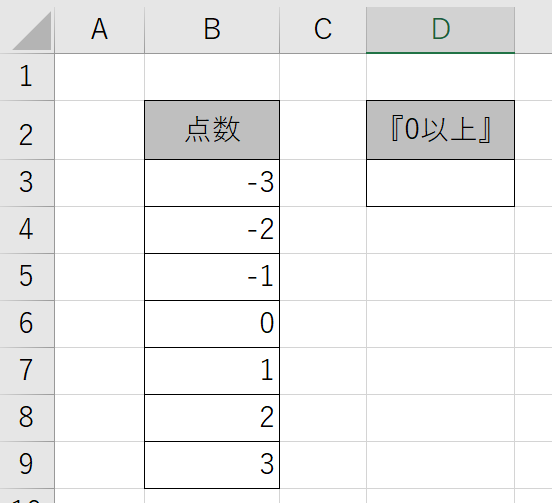Click empty cell A1
The width and height of the screenshot is (552, 503).
(x=100, y=77)
